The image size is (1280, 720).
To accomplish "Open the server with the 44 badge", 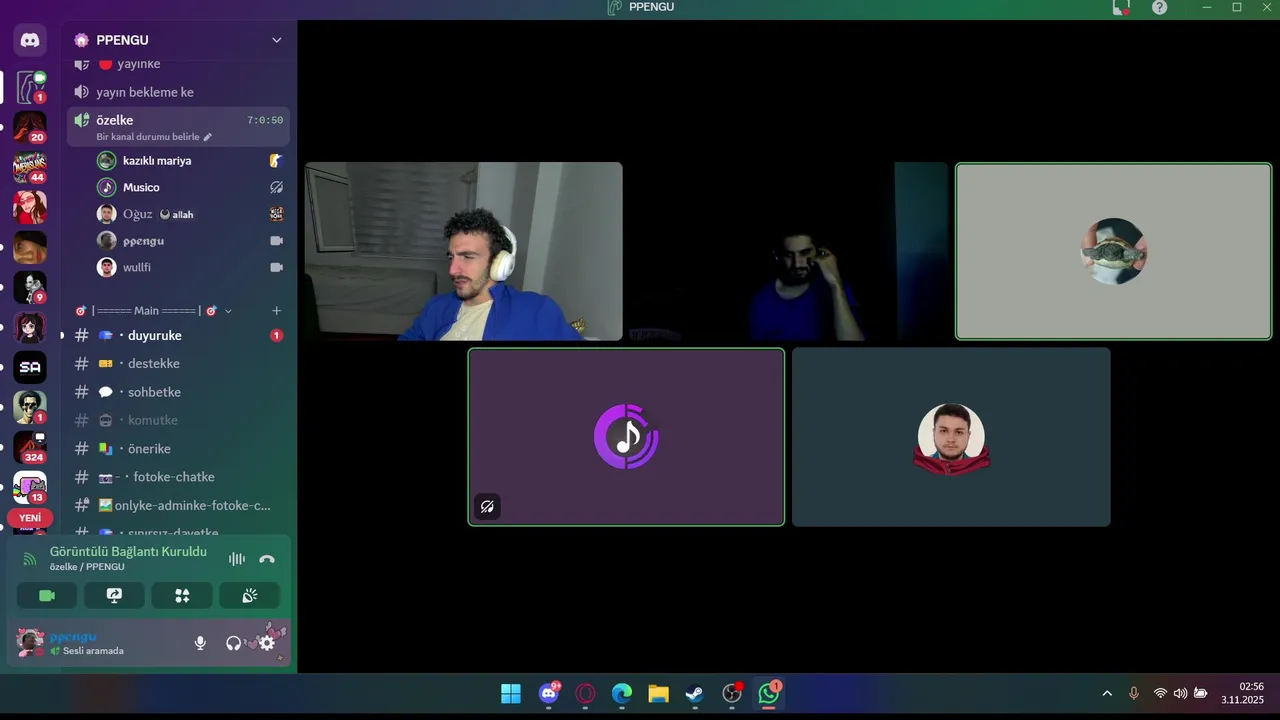I will coord(30,167).
